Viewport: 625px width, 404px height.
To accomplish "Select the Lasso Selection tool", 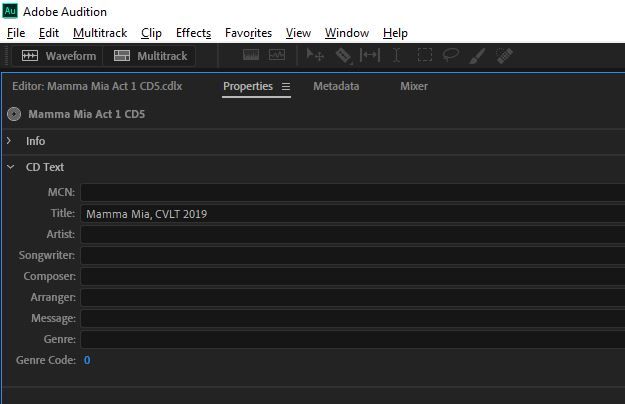I will coord(451,56).
